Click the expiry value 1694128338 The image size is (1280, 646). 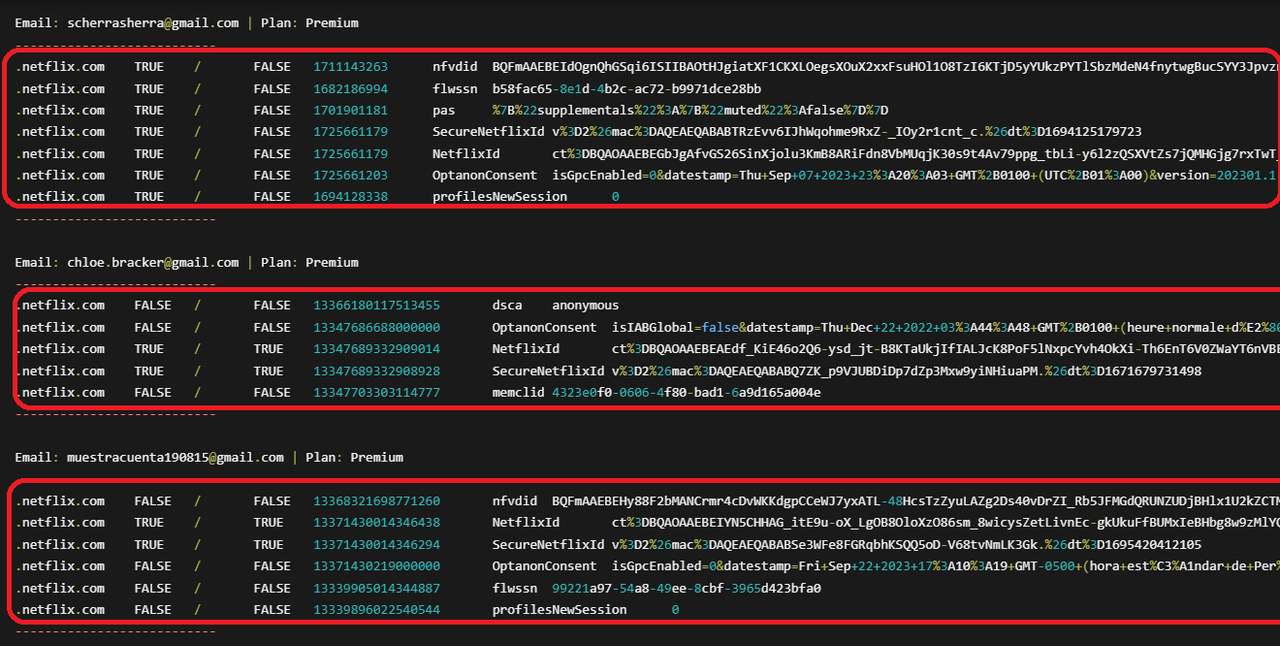[x=350, y=197]
